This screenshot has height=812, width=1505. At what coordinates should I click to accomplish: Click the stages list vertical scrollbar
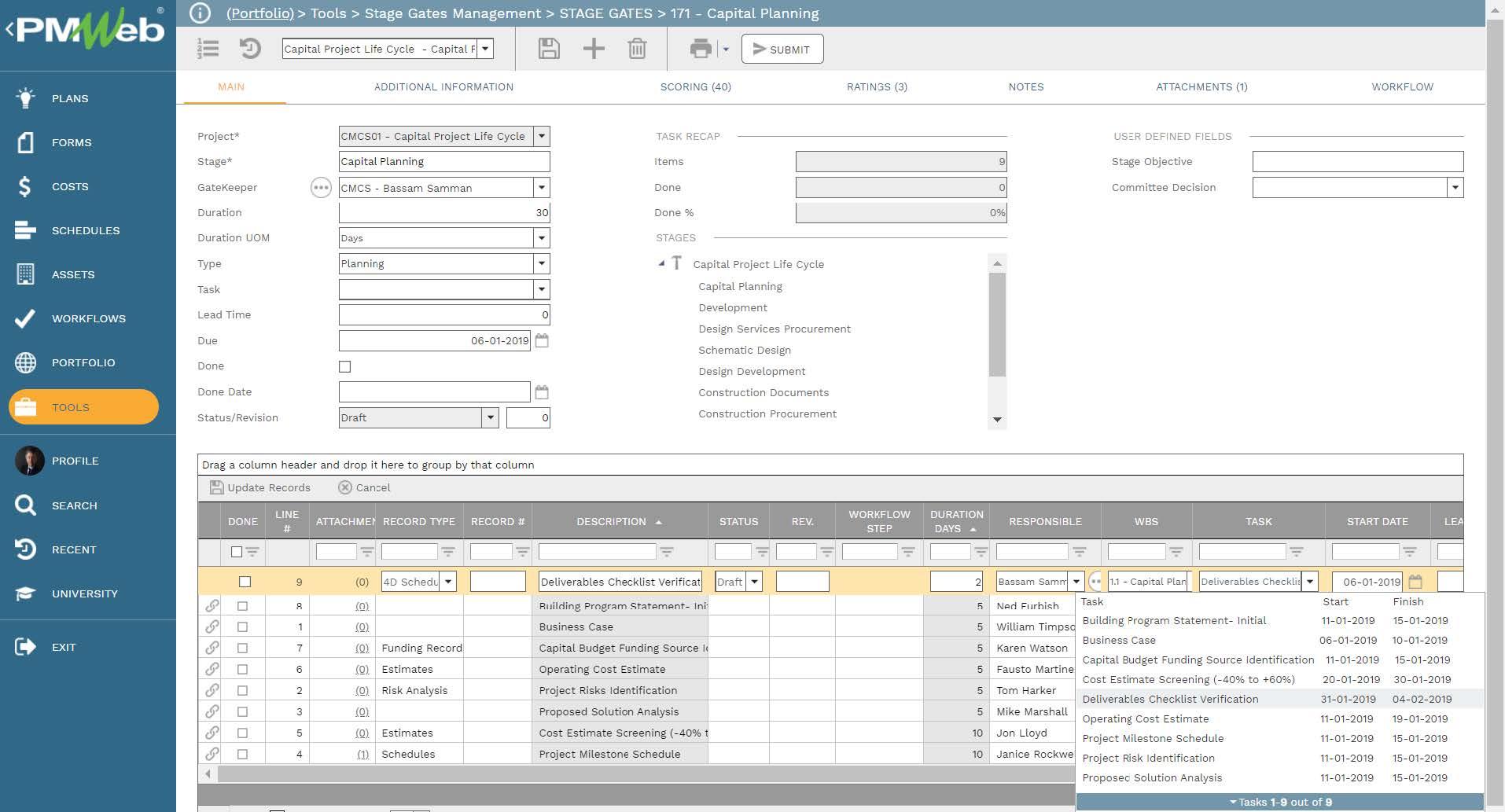997,324
